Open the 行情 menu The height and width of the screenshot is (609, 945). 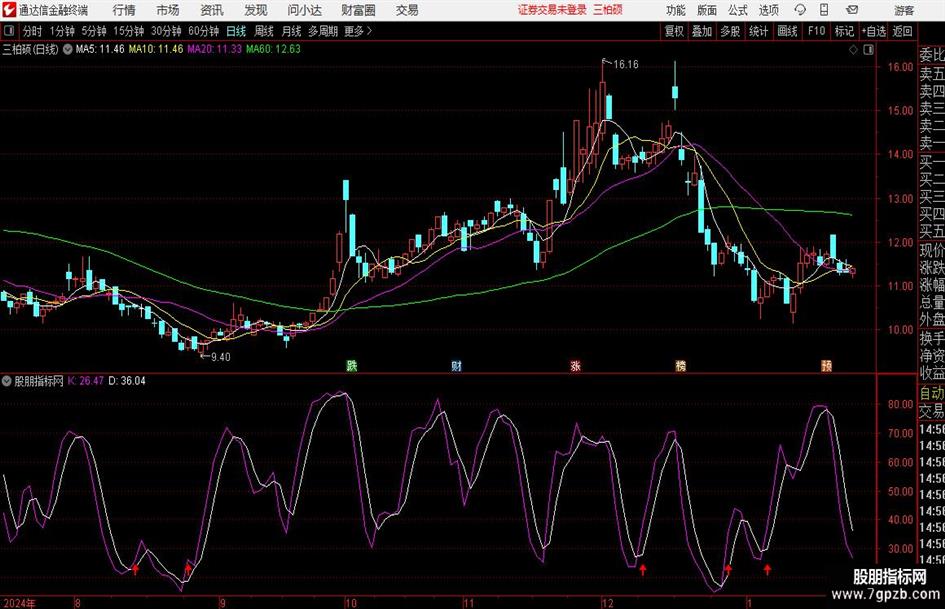tap(124, 10)
